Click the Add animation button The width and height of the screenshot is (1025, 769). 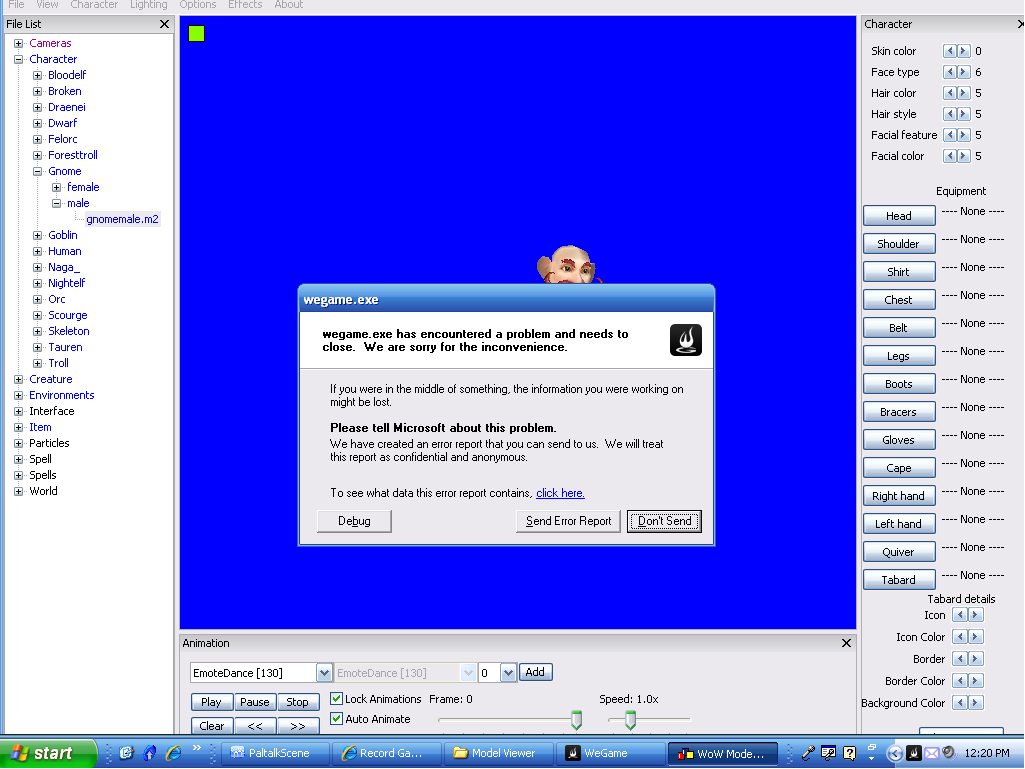(535, 672)
